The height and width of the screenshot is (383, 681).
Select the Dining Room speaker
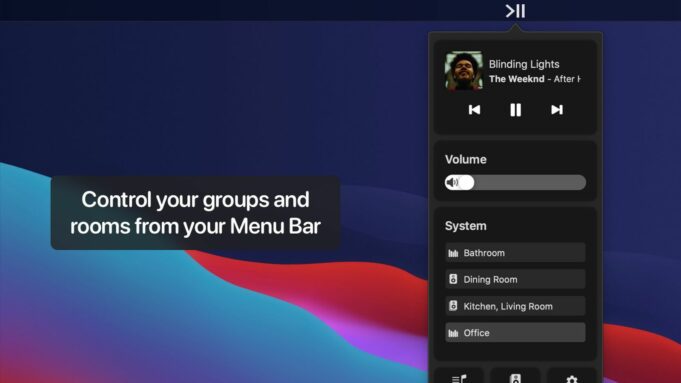tap(516, 279)
